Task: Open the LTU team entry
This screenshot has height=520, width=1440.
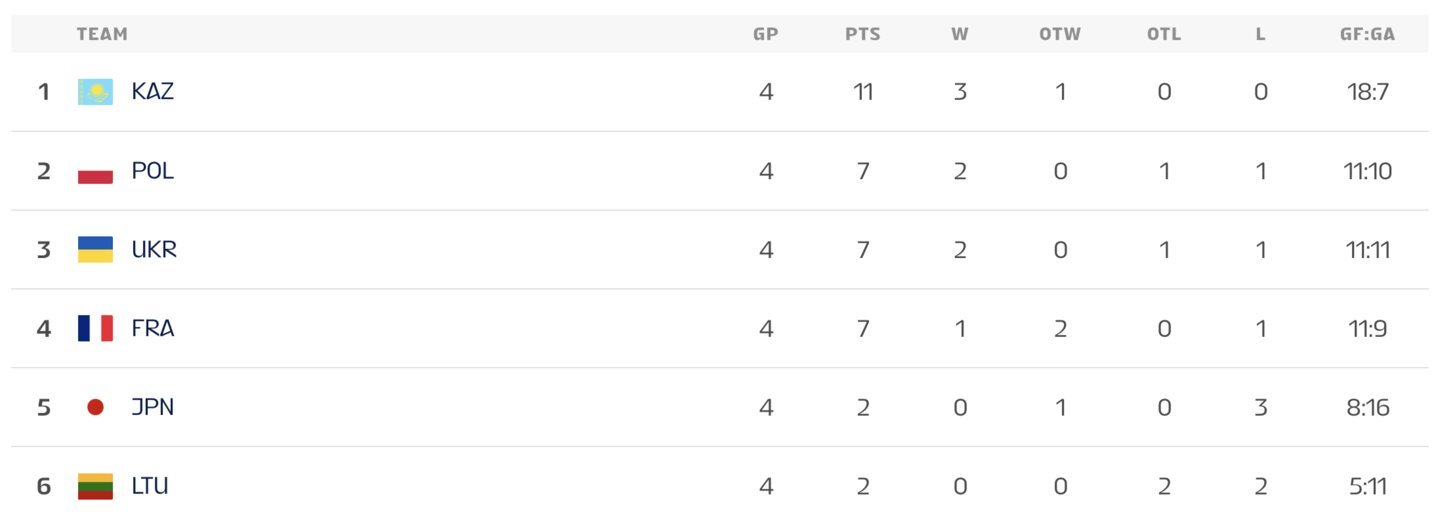Action: click(150, 486)
